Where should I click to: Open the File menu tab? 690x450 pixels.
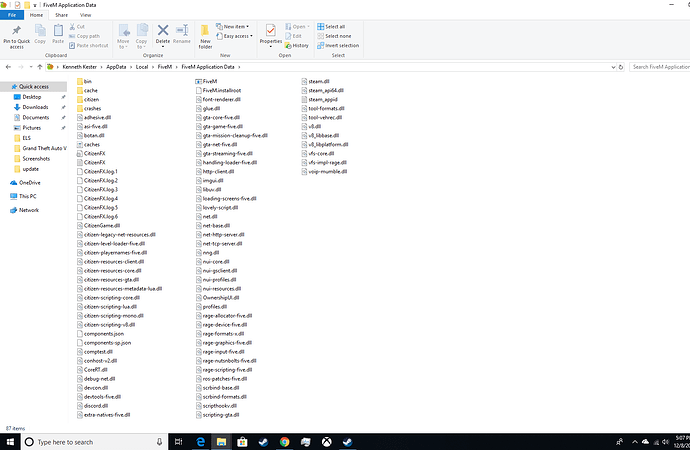tap(12, 15)
